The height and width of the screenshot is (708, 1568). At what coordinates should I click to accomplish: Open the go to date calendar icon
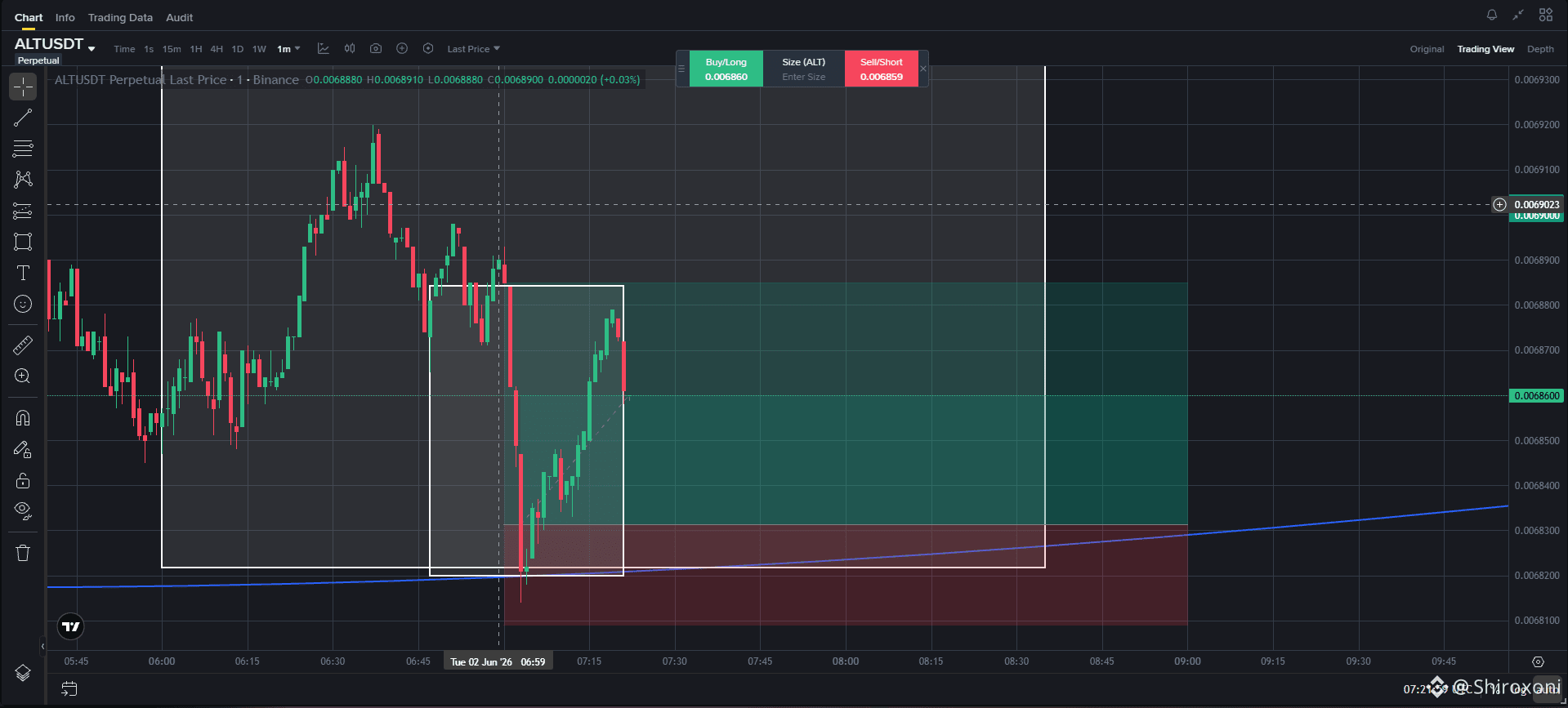click(x=69, y=689)
